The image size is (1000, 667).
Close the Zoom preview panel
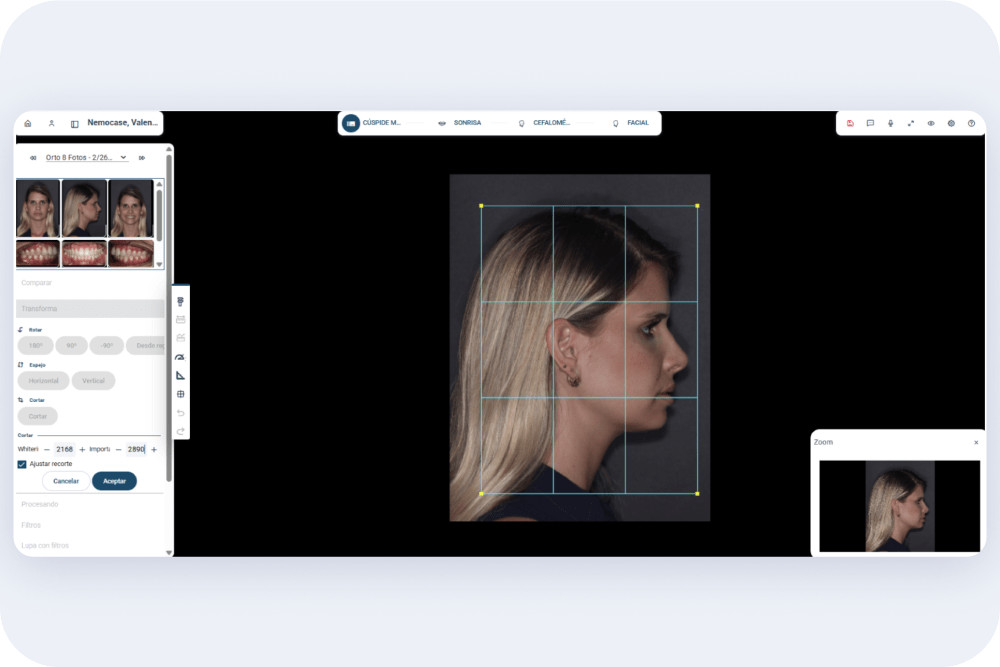(976, 443)
